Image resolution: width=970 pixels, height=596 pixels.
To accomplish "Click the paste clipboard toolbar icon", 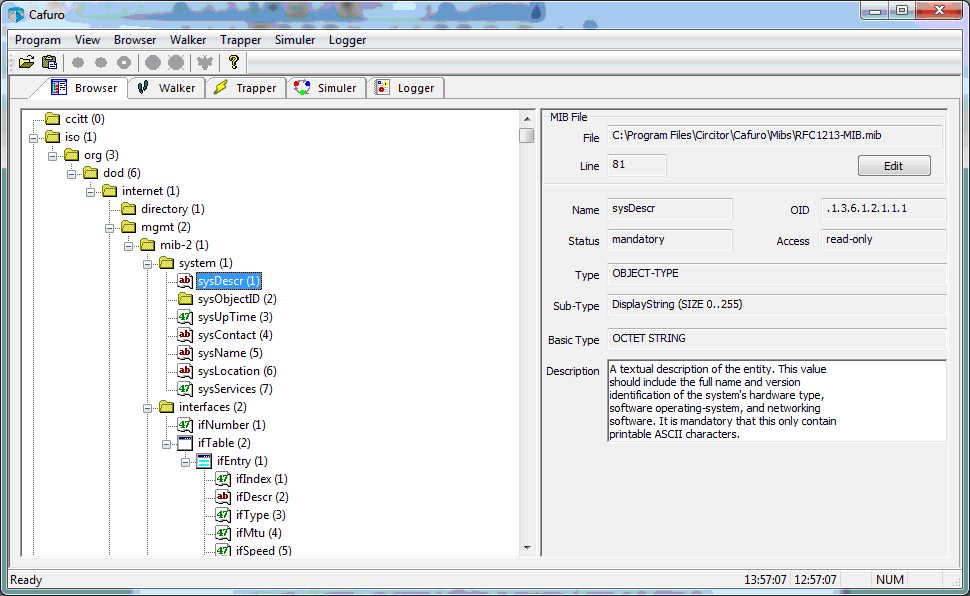I will (49, 62).
